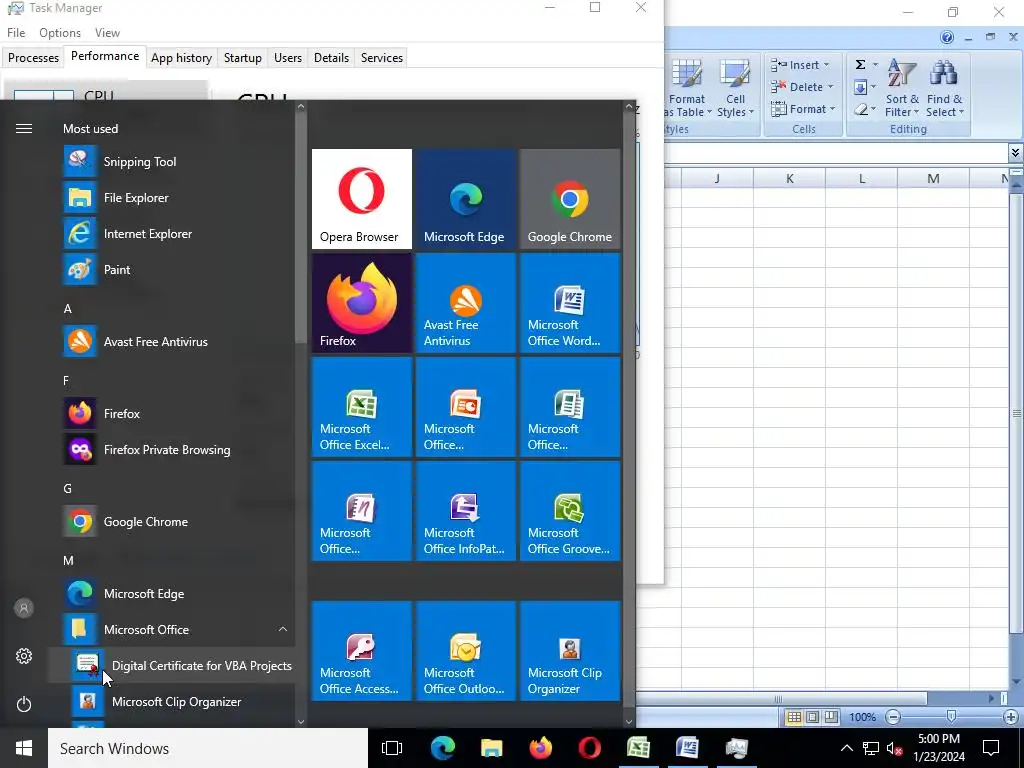
Task: Click the Search Windows box on taskbar
Action: 208,748
